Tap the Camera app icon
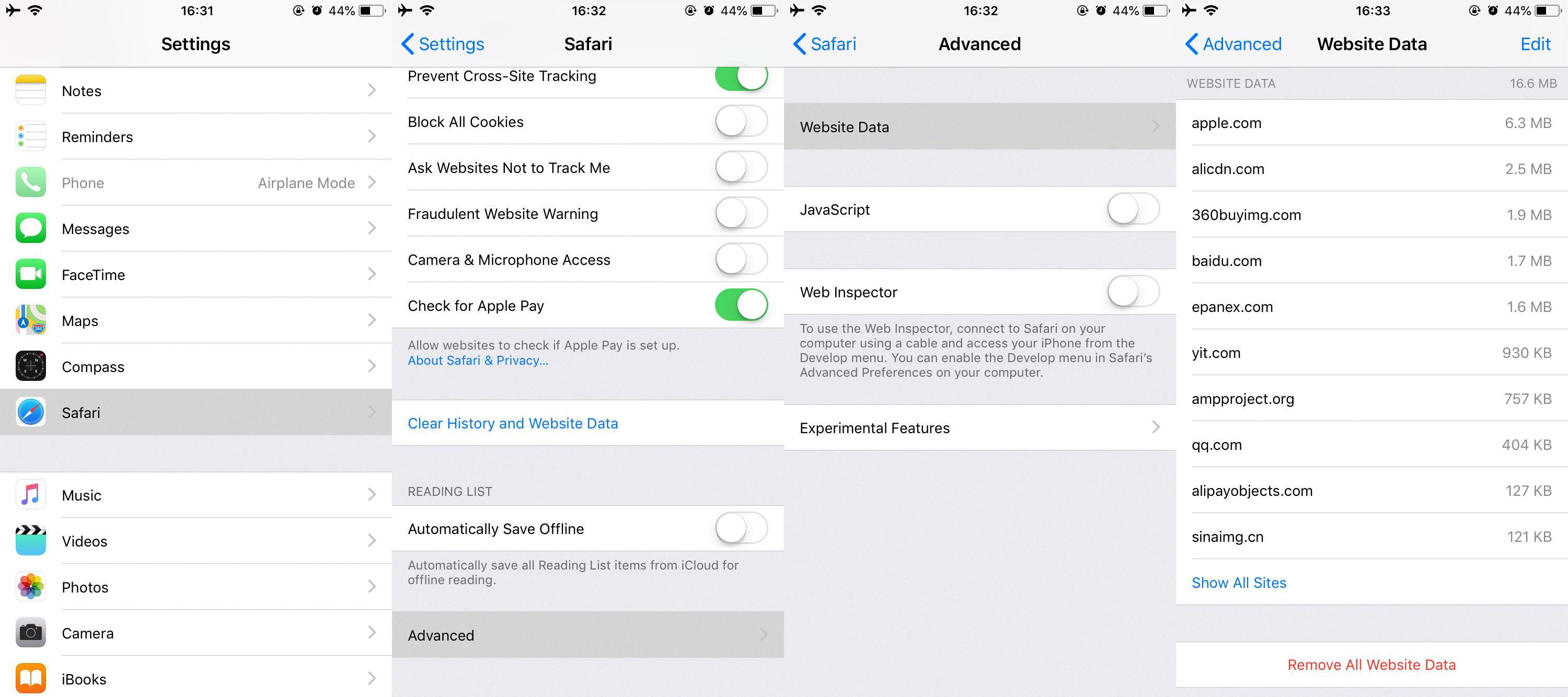Image resolution: width=1568 pixels, height=697 pixels. [x=29, y=632]
